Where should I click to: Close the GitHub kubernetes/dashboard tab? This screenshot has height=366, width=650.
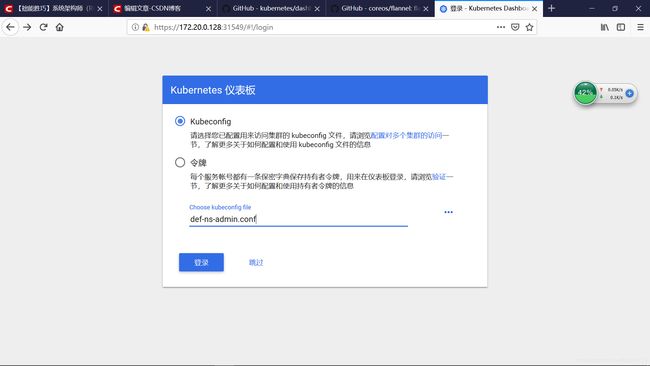pos(317,9)
